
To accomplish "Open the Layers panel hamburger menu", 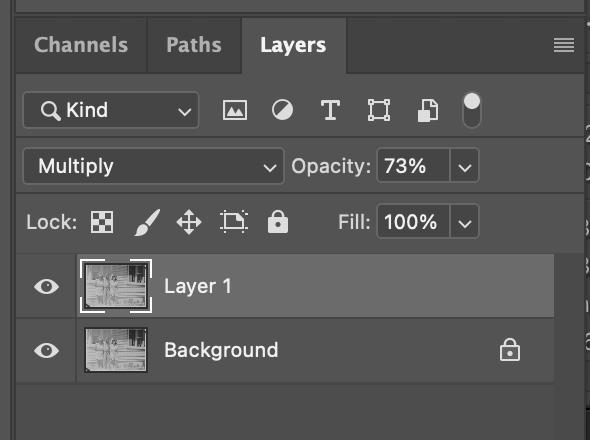I will (564, 45).
